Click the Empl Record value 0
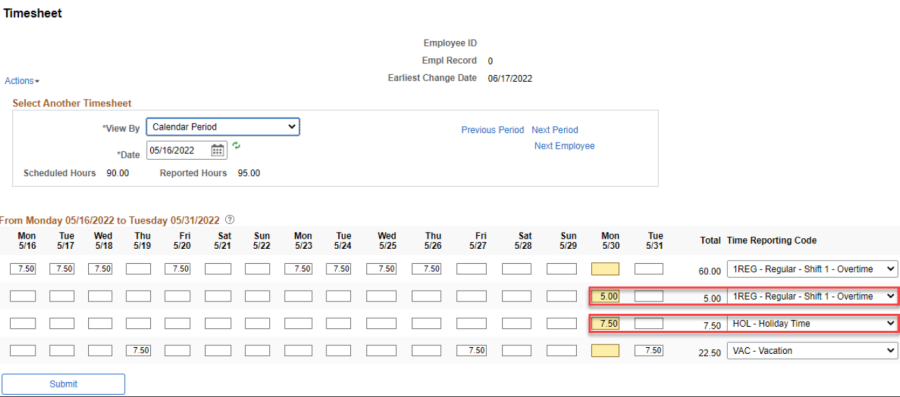Screen dimensions: 900x397 coord(490,61)
